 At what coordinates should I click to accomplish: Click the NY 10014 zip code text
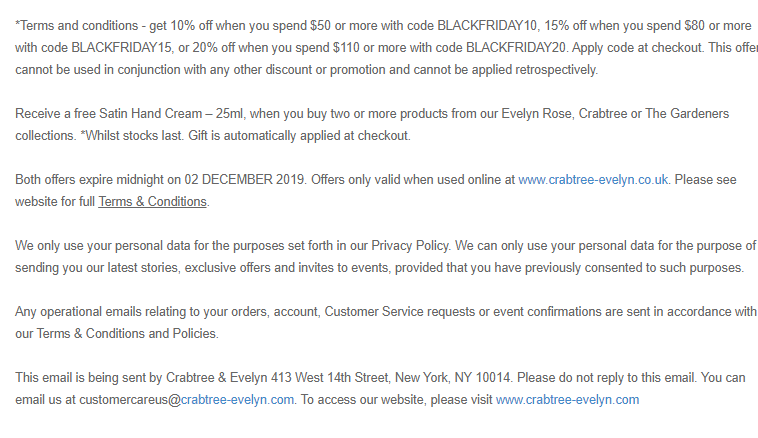pos(482,378)
